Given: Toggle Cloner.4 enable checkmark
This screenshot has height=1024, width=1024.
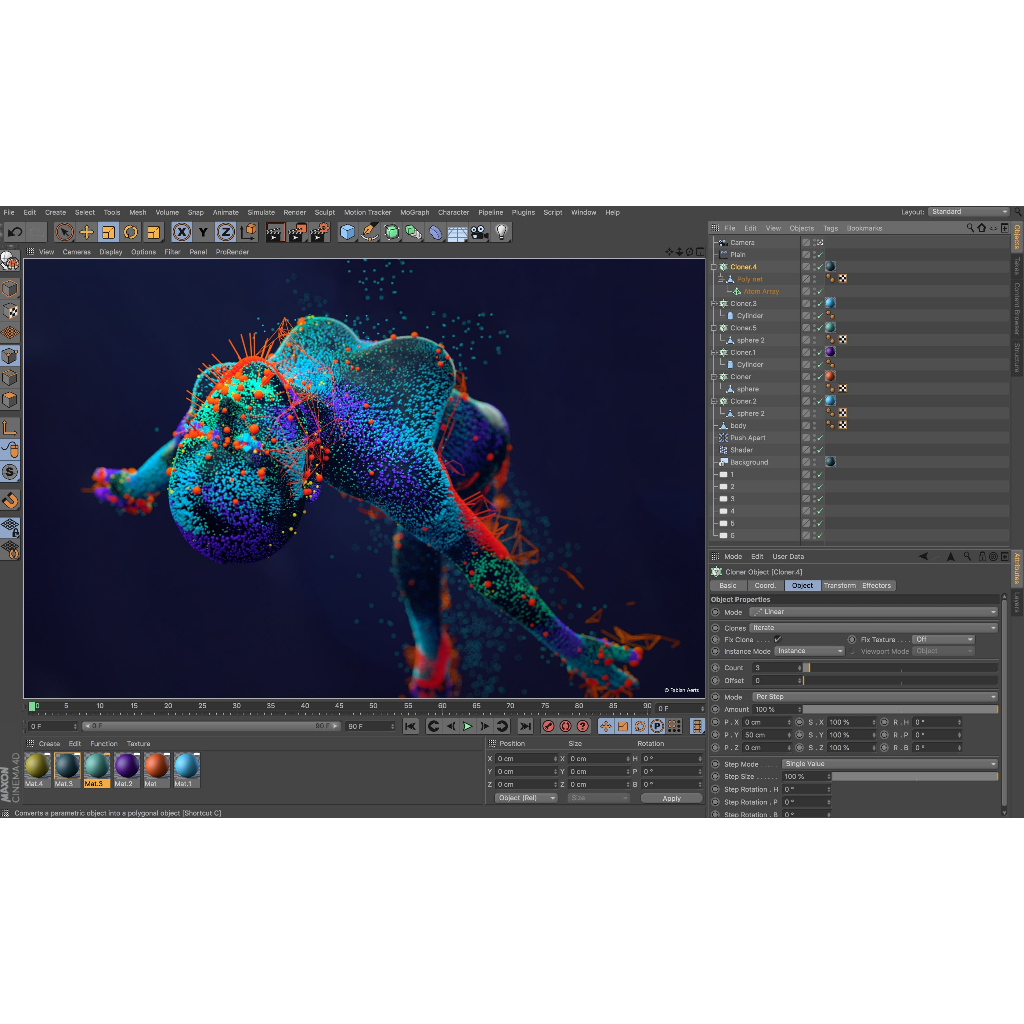Looking at the screenshot, I should pyautogui.click(x=820, y=267).
